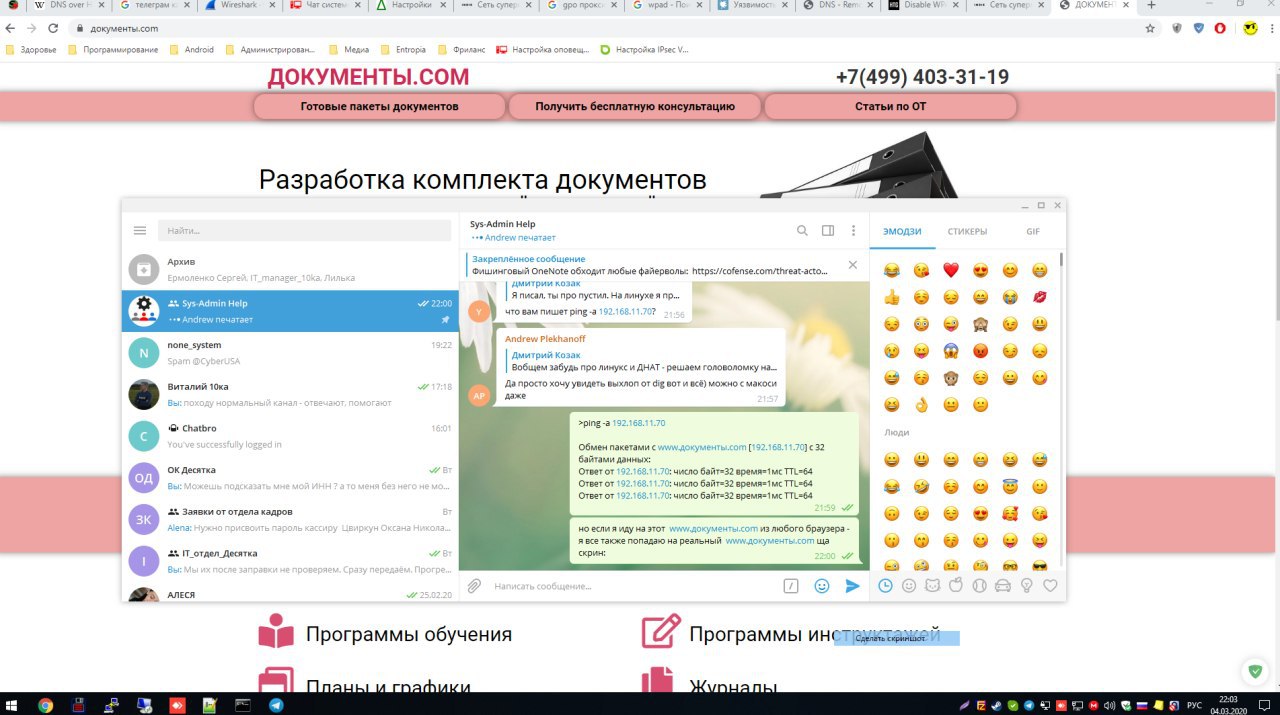Click the ДОКУМЕНТЫ.COM site logo
The width and height of the screenshot is (1280, 715).
(x=368, y=77)
